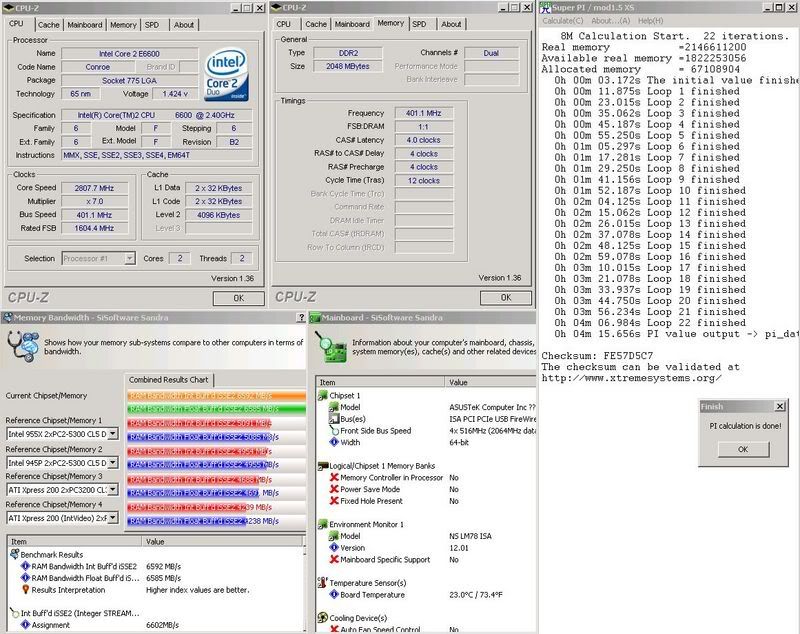
Task: Open Reference Chipset/Memory 4 dropdown
Action: [x=113, y=518]
